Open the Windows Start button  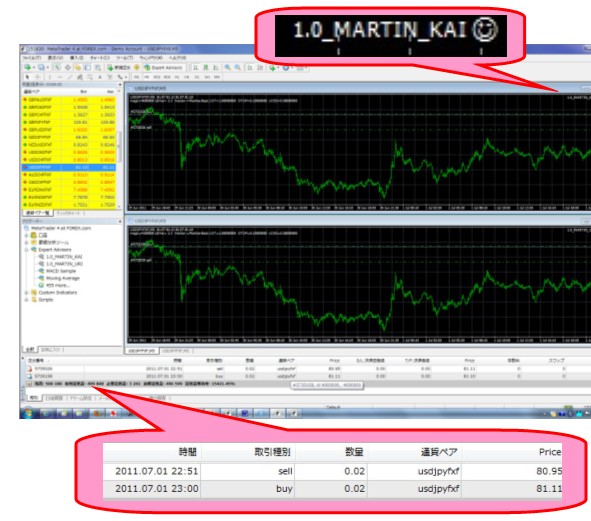tap(28, 413)
